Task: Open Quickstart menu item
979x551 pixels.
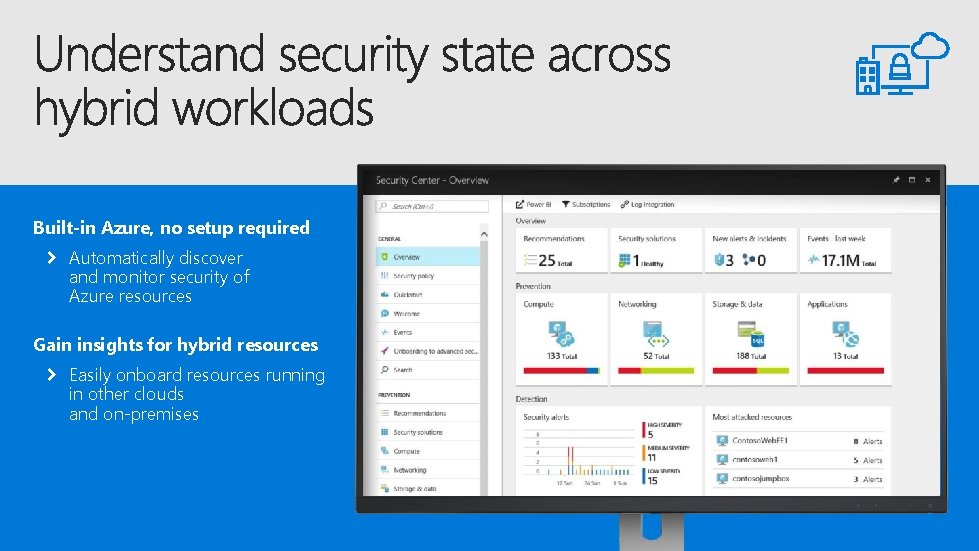Action: tap(428, 294)
